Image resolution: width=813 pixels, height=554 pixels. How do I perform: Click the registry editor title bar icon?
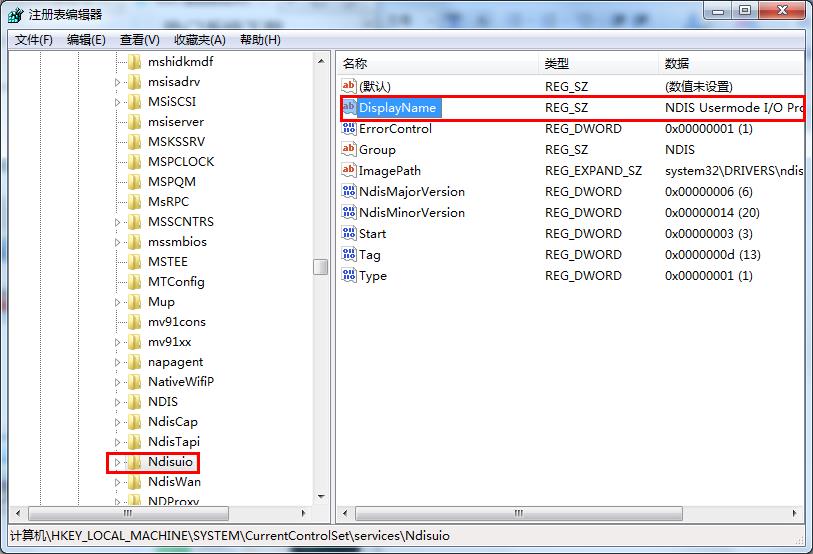coord(16,15)
